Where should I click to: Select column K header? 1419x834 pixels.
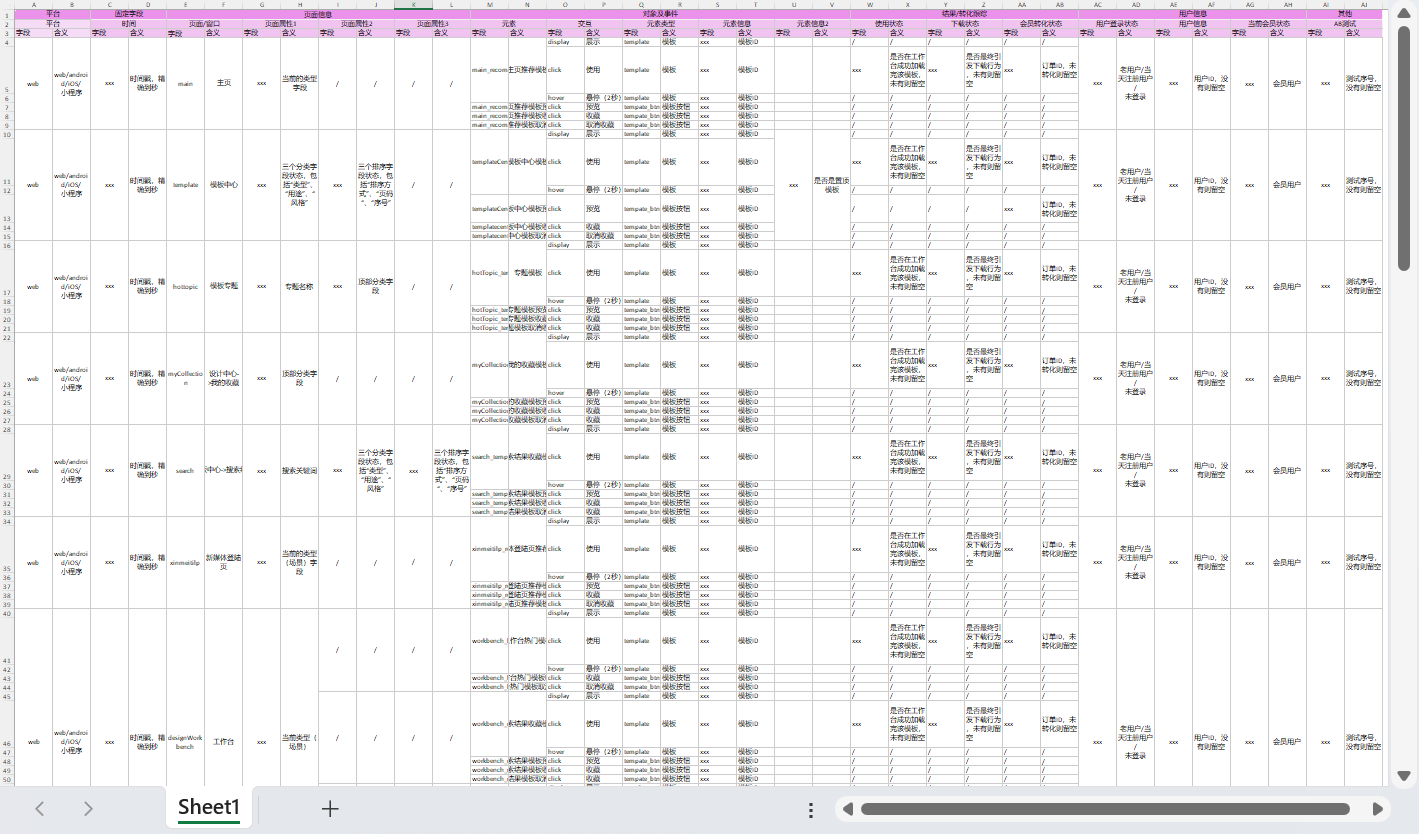(413, 5)
